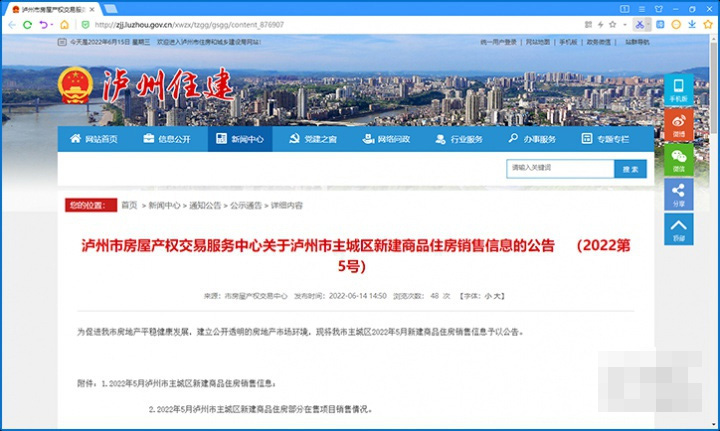The height and width of the screenshot is (431, 720).
Task: Click the undo/restore arrow in browser toolbar
Action: coord(45,24)
